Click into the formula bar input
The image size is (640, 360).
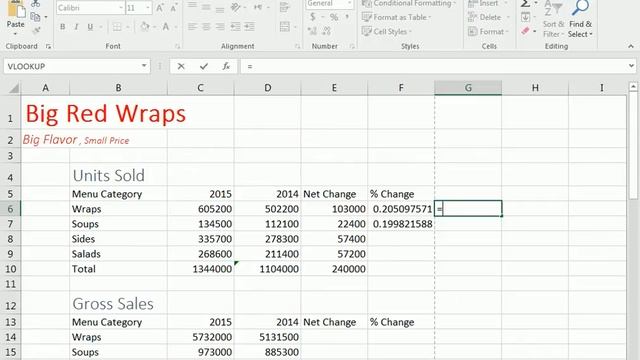(434, 66)
